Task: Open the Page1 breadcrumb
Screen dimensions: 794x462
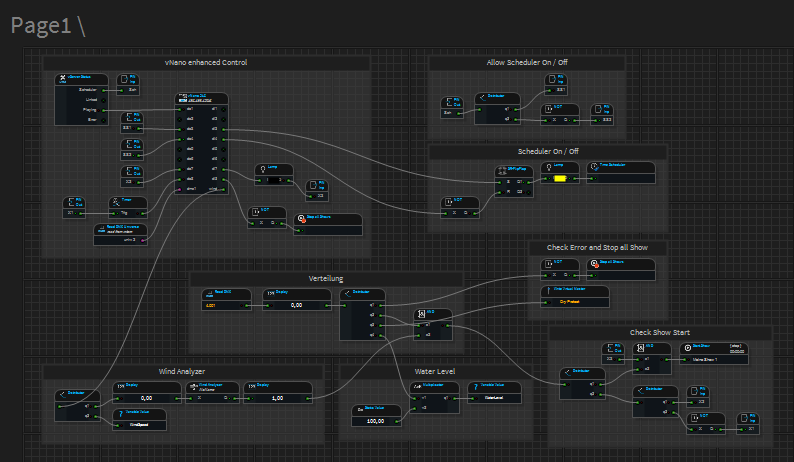Action: click(x=42, y=25)
